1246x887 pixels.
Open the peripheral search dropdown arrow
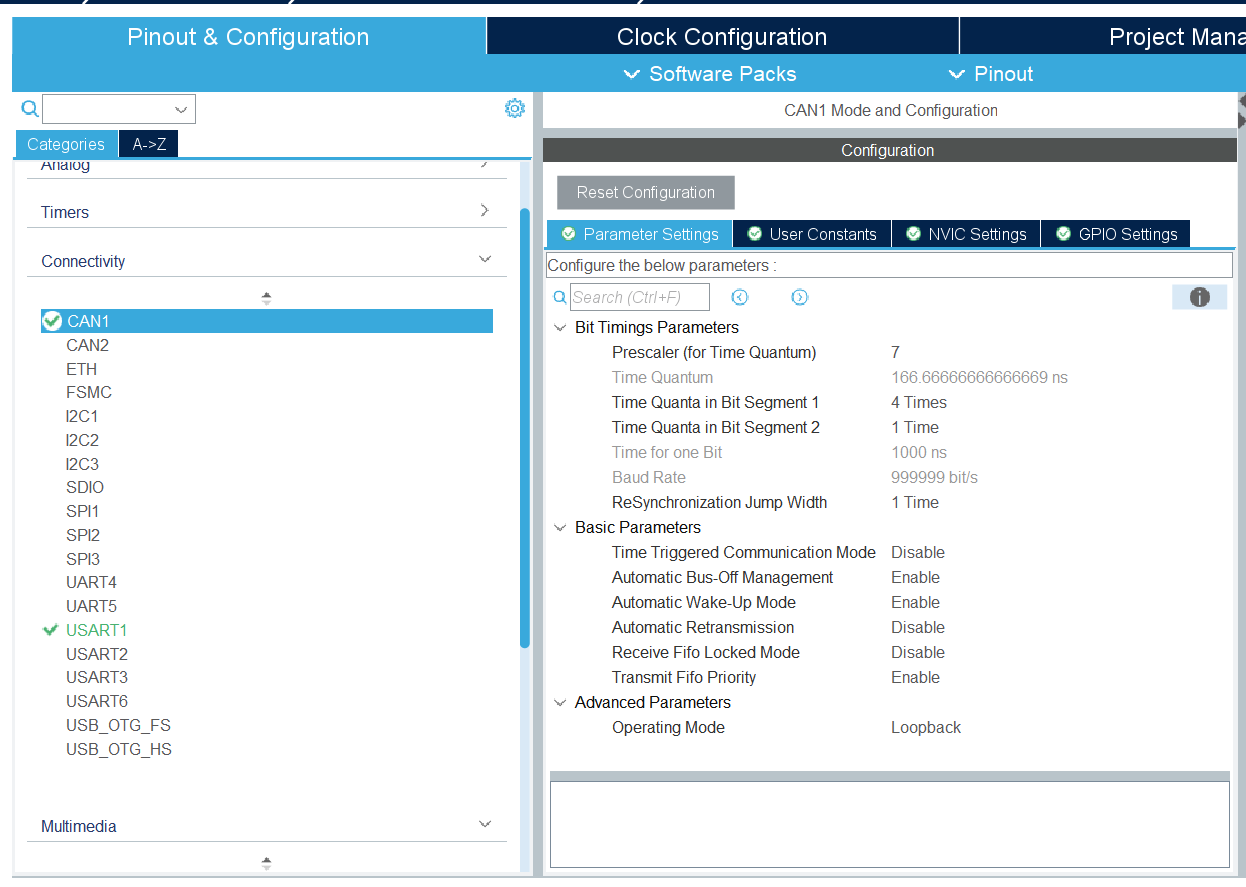coord(181,109)
